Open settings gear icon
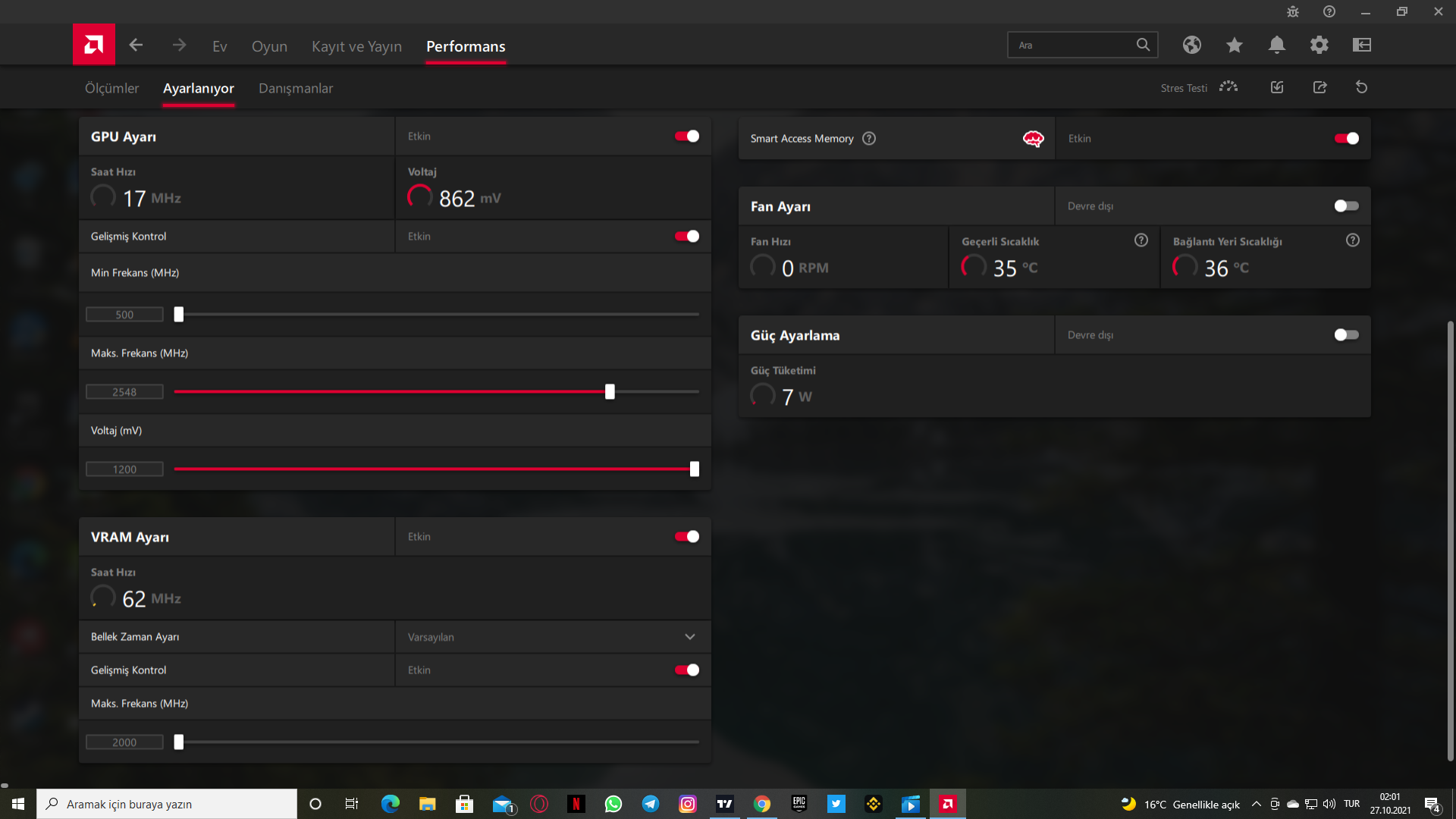The height and width of the screenshot is (819, 1456). coord(1319,45)
